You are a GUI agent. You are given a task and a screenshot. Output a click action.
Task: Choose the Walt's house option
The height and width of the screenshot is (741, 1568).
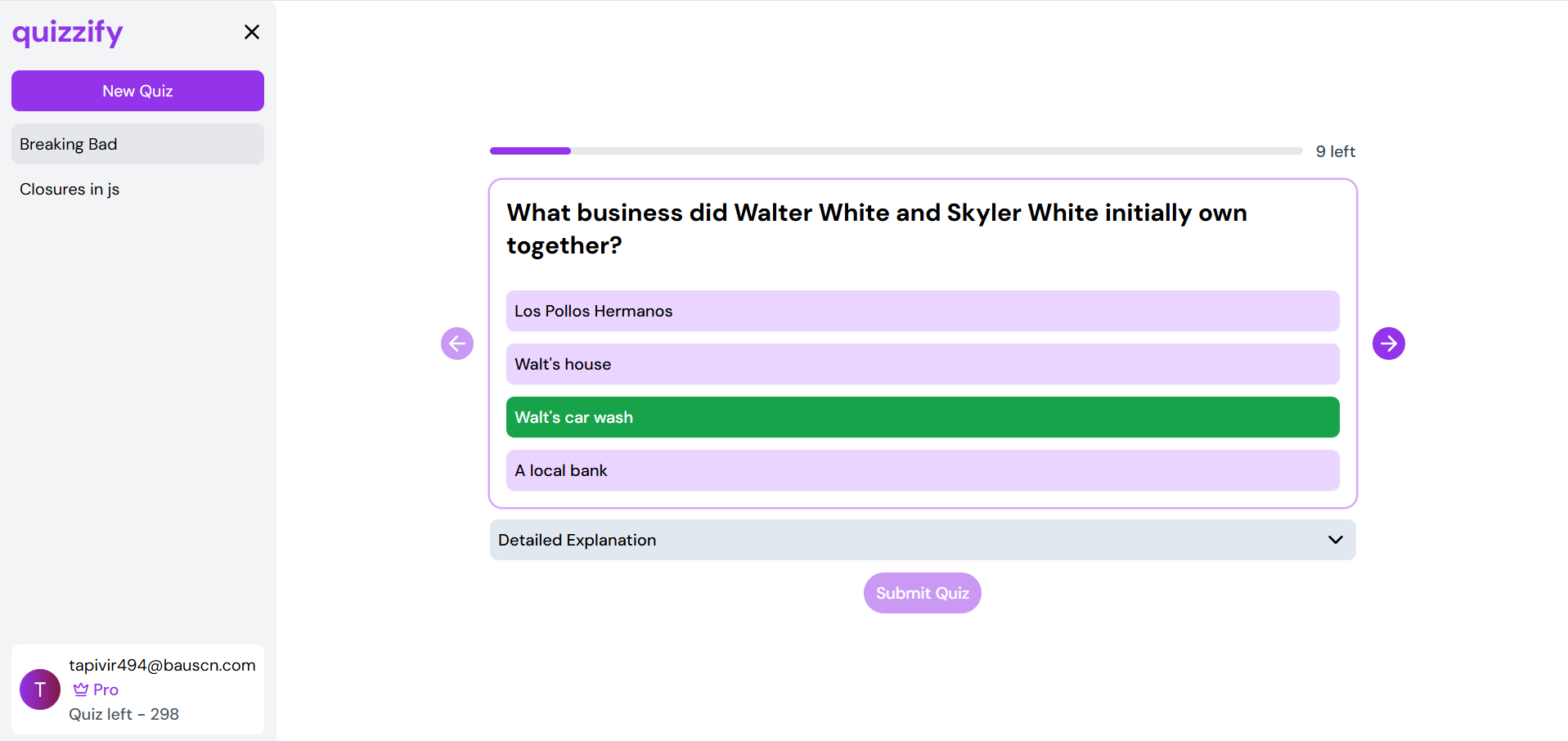tap(923, 364)
